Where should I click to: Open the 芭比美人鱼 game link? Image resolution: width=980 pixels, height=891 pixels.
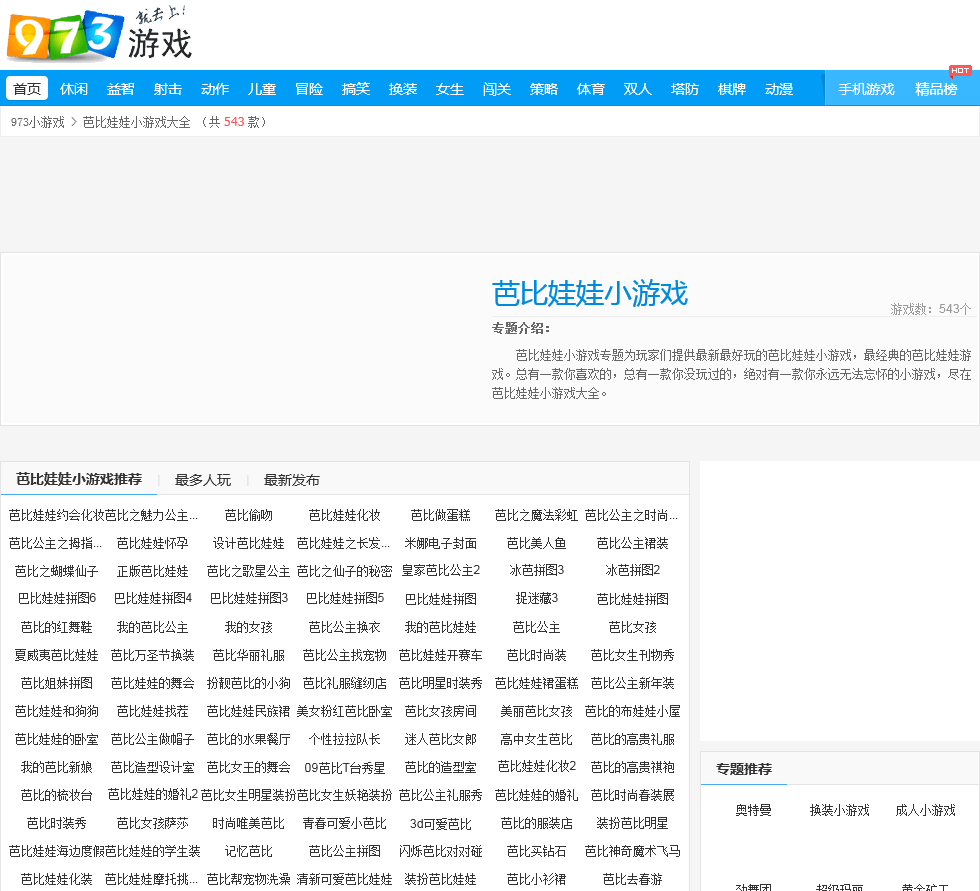pyautogui.click(x=536, y=544)
